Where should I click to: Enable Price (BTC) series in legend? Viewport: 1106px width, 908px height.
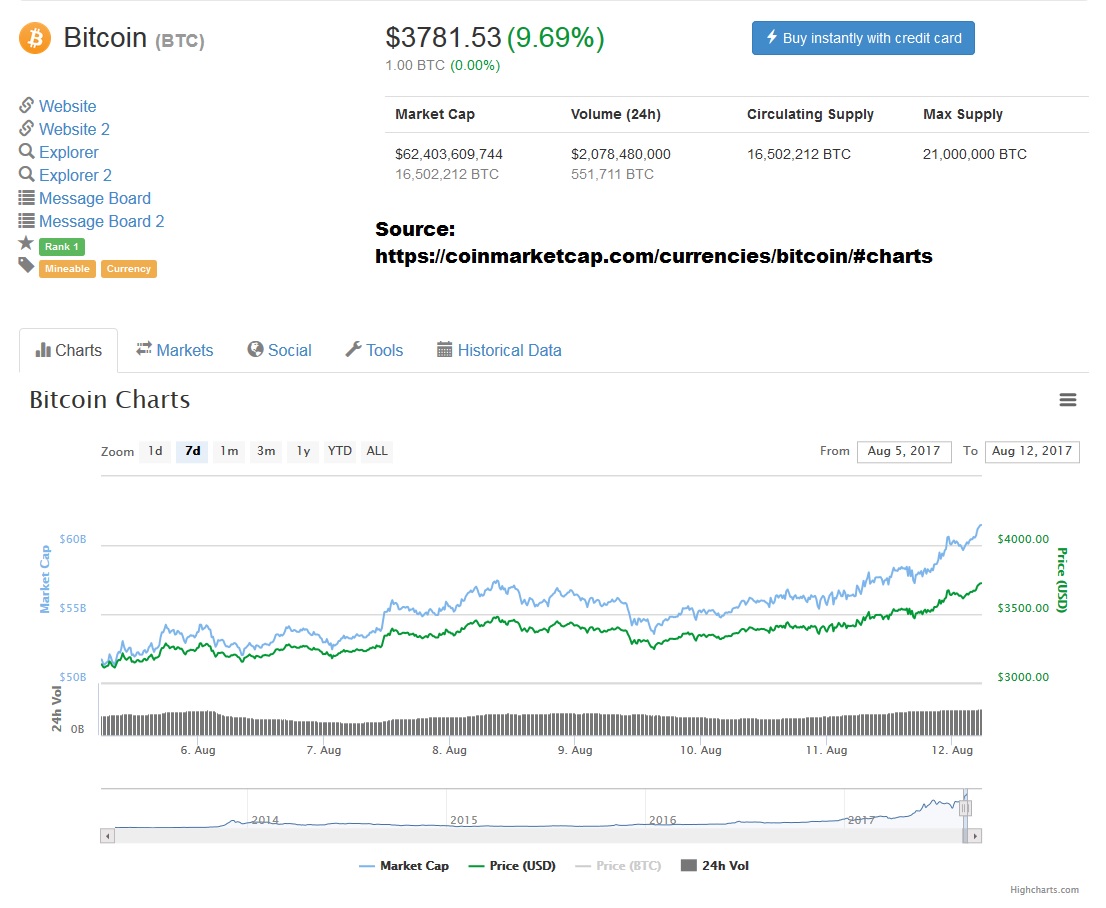618,866
